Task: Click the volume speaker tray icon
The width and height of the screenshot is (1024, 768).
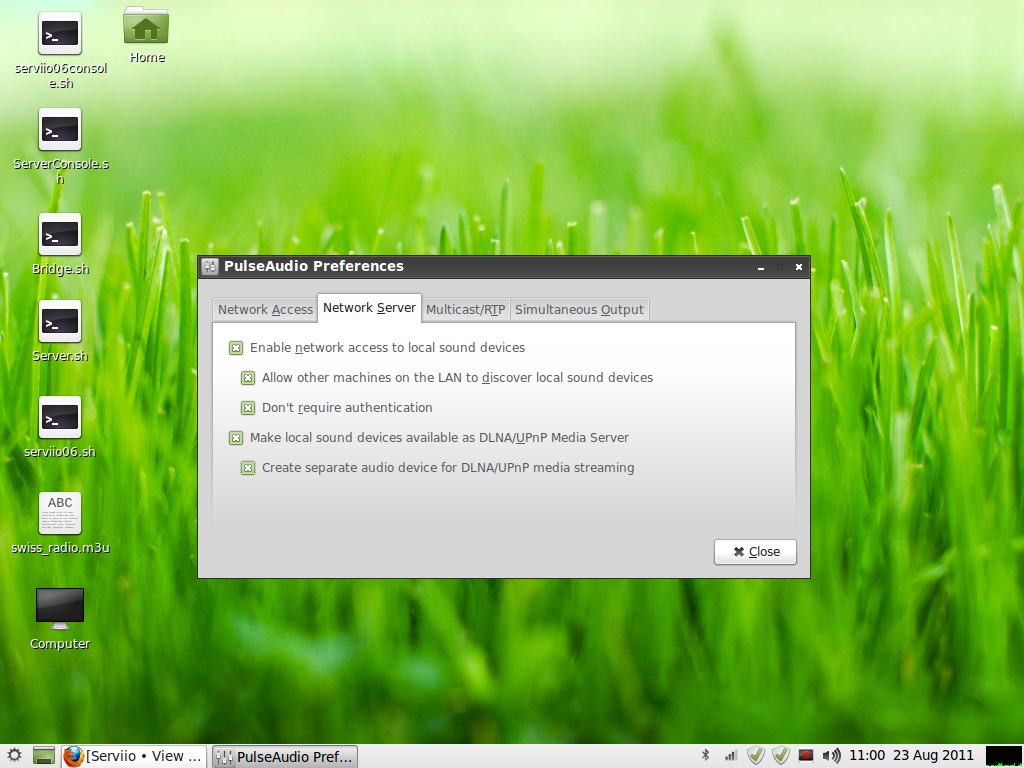Action: tap(831, 756)
